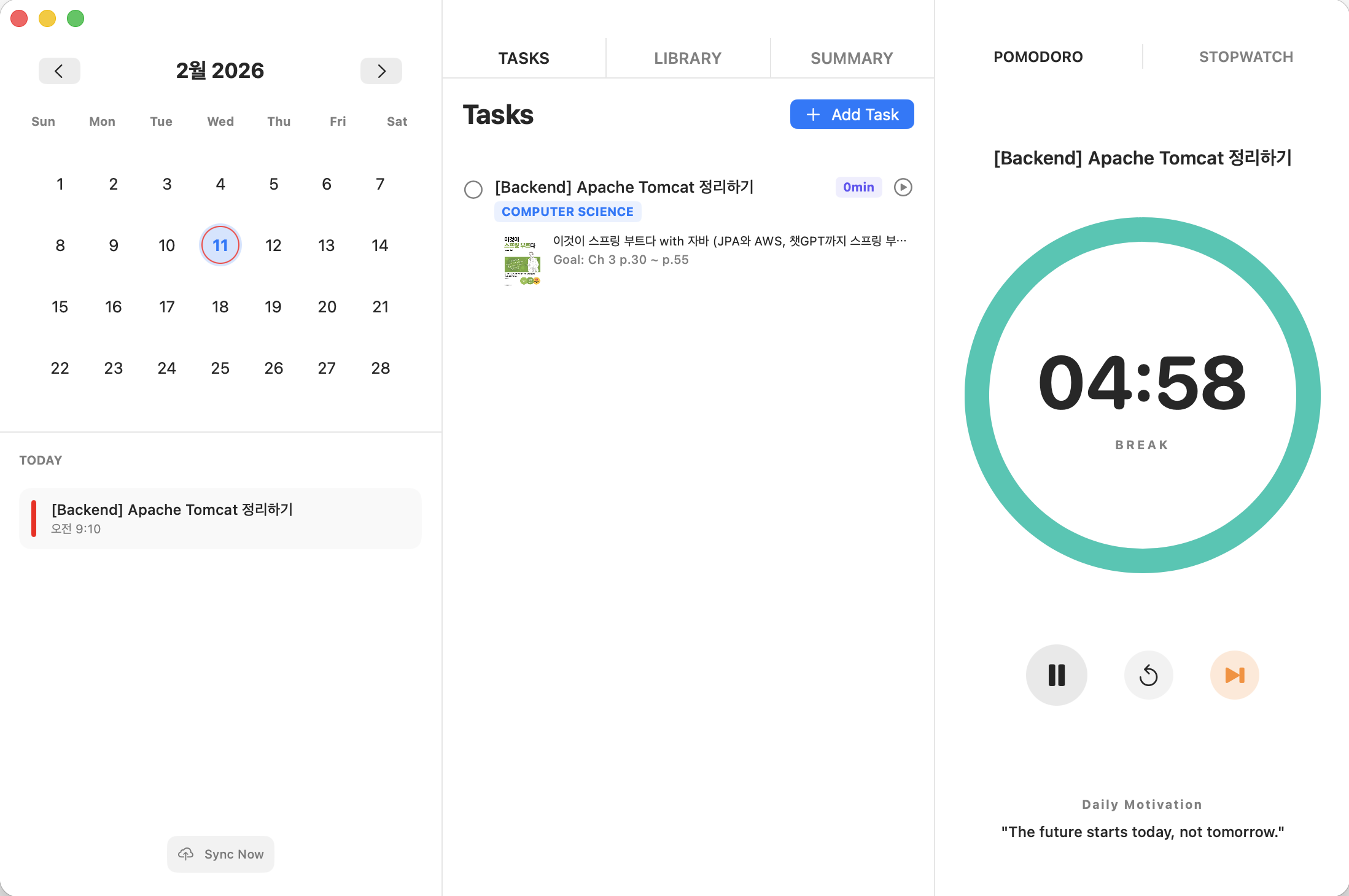Start timer for Apache Tomcat task
This screenshot has height=896, width=1349.
903,187
